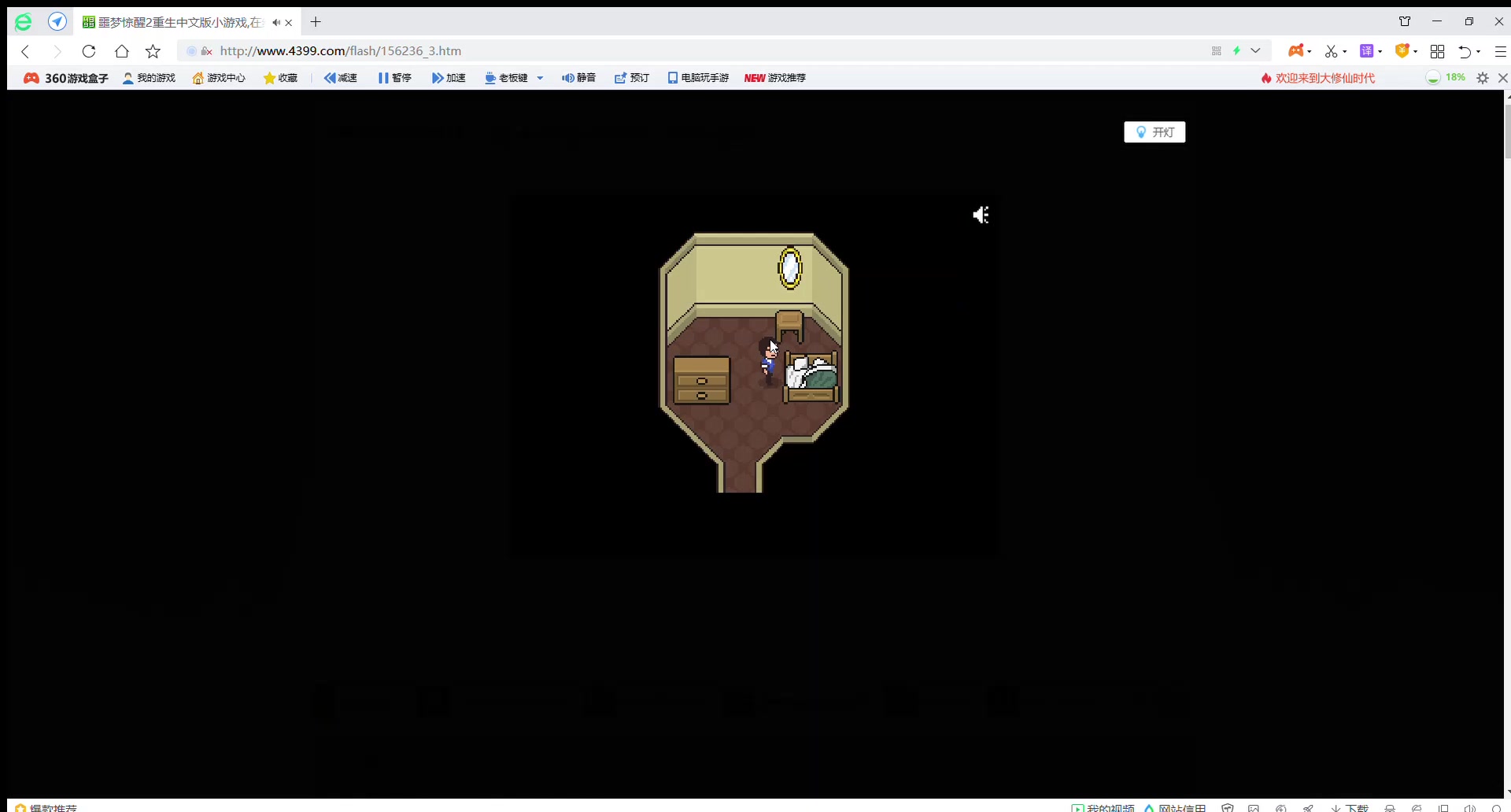Viewport: 1511px width, 812px height.
Task: Open the 欢迎来到大修仙时代 ad link
Action: [1318, 78]
